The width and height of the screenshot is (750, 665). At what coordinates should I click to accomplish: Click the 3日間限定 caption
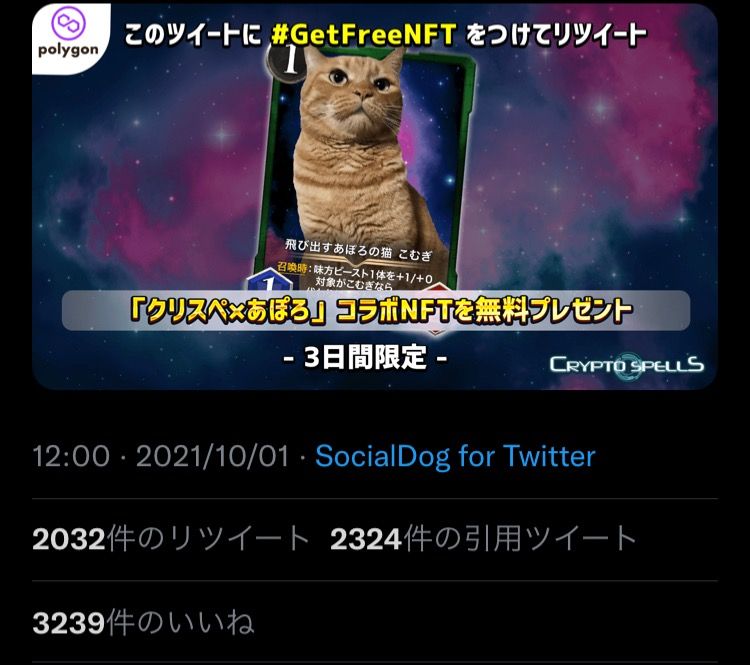(365, 357)
